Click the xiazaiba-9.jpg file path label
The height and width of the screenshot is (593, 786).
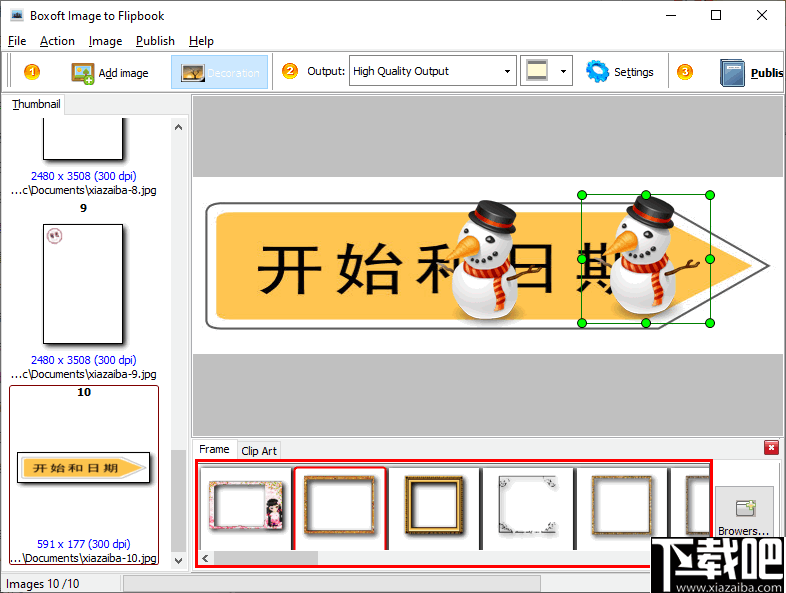click(84, 374)
